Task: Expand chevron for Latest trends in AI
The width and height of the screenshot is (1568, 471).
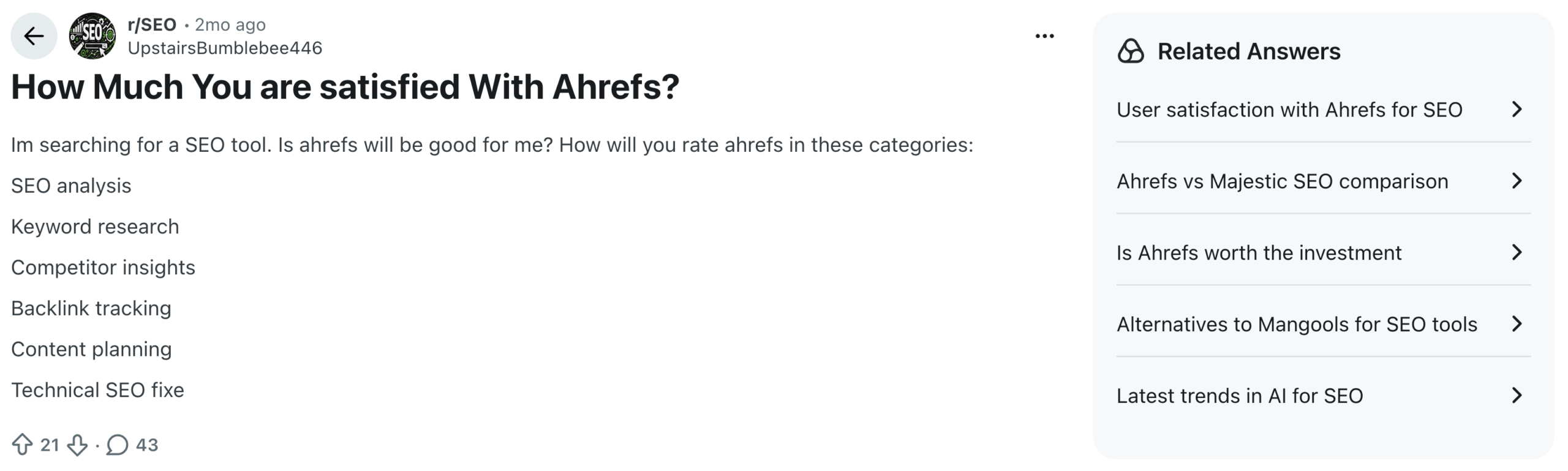Action: point(1517,396)
